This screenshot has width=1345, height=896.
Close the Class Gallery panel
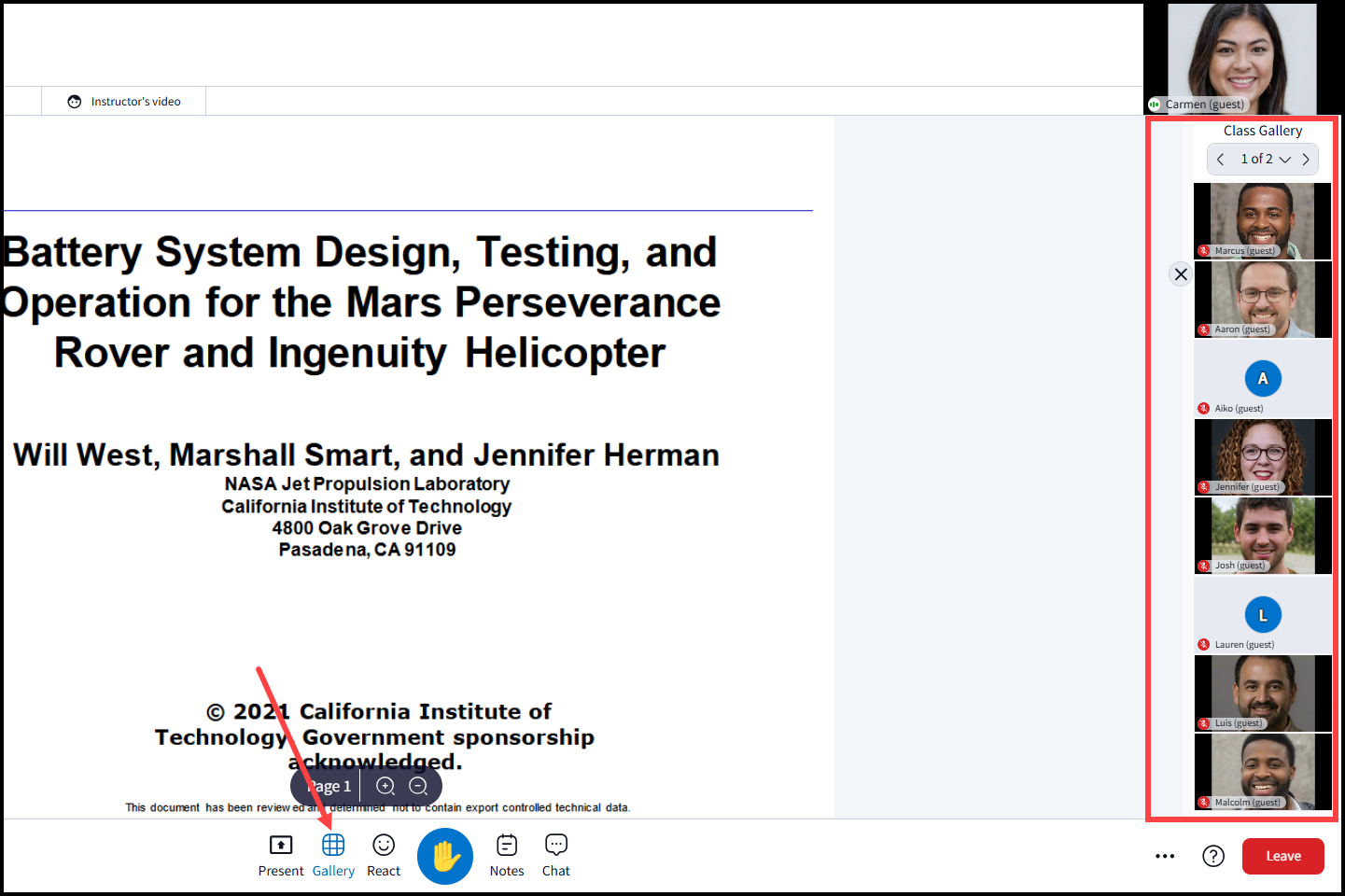coord(1181,273)
